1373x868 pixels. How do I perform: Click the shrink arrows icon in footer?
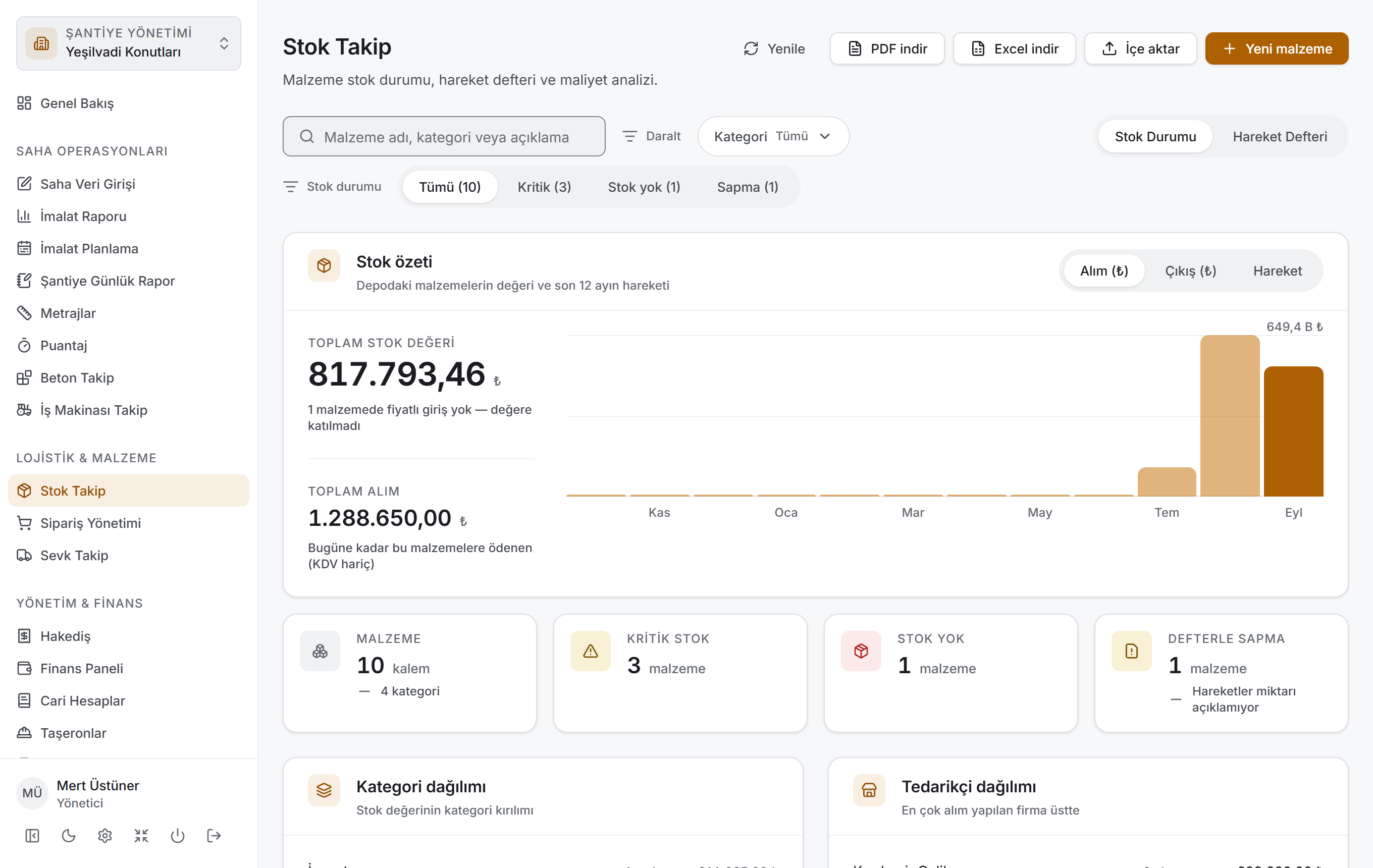tap(141, 836)
